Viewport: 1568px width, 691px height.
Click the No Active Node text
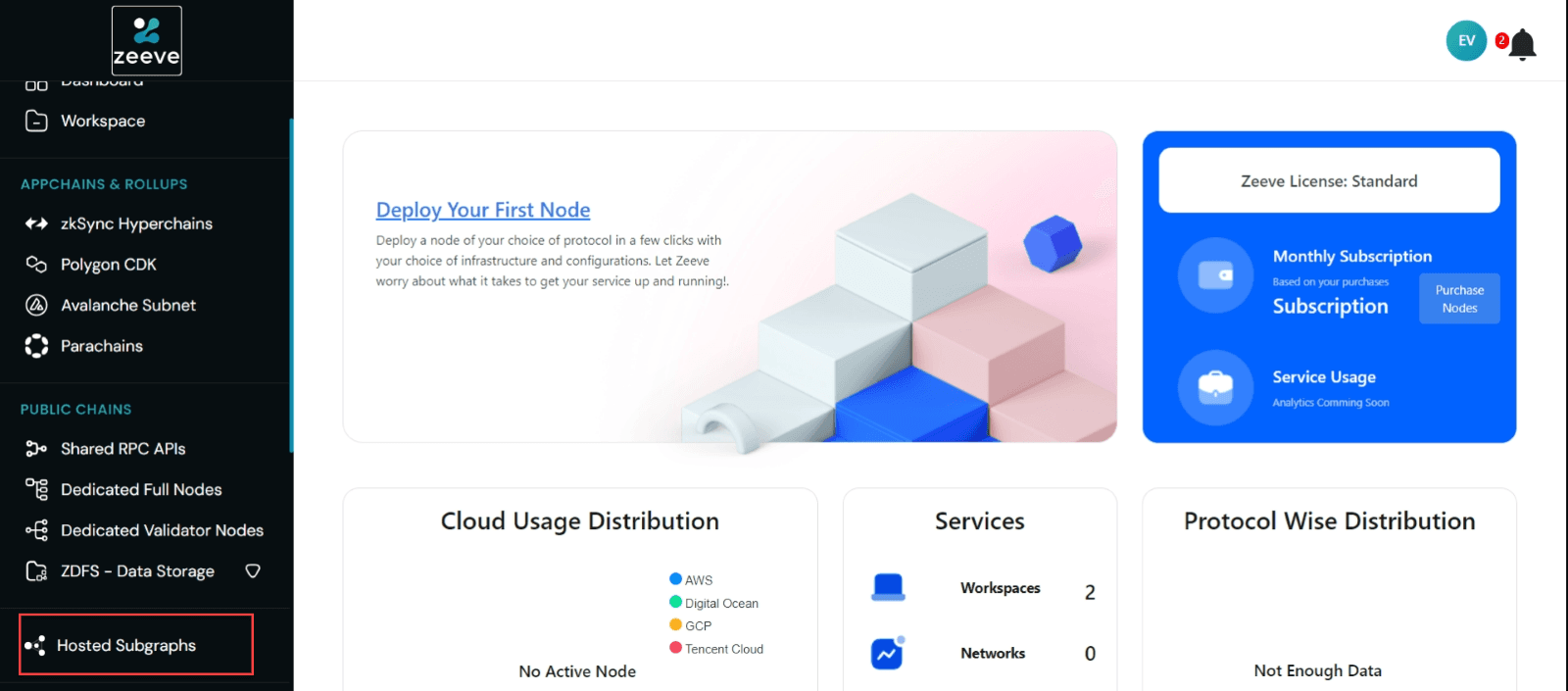click(x=577, y=671)
